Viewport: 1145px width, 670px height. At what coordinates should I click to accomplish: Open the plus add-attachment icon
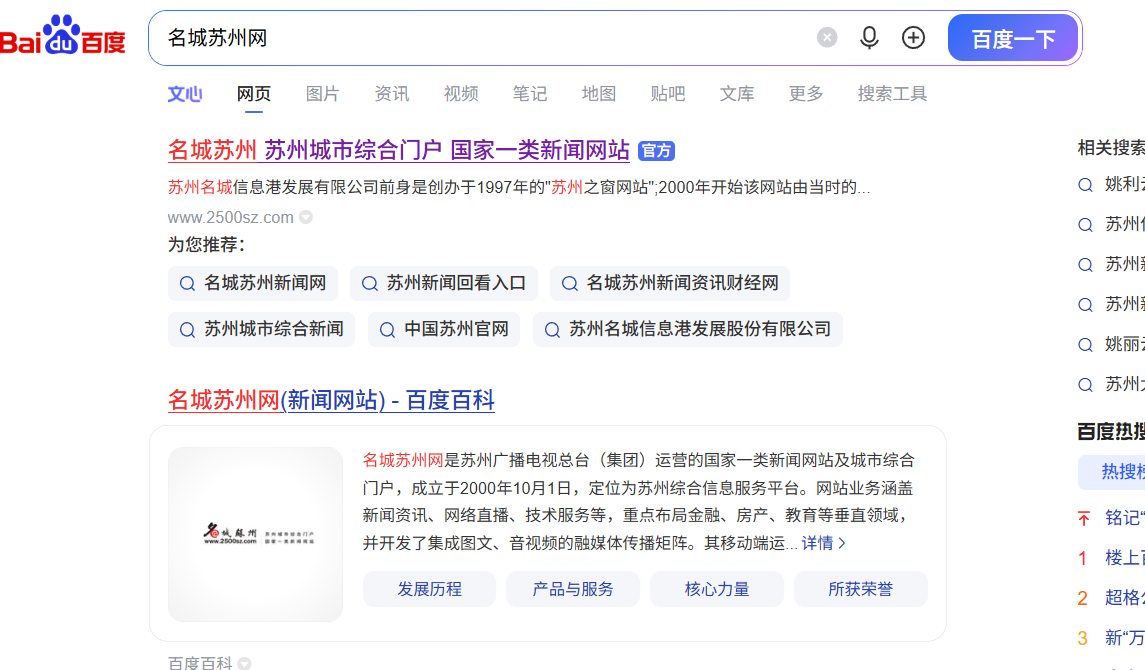[914, 37]
